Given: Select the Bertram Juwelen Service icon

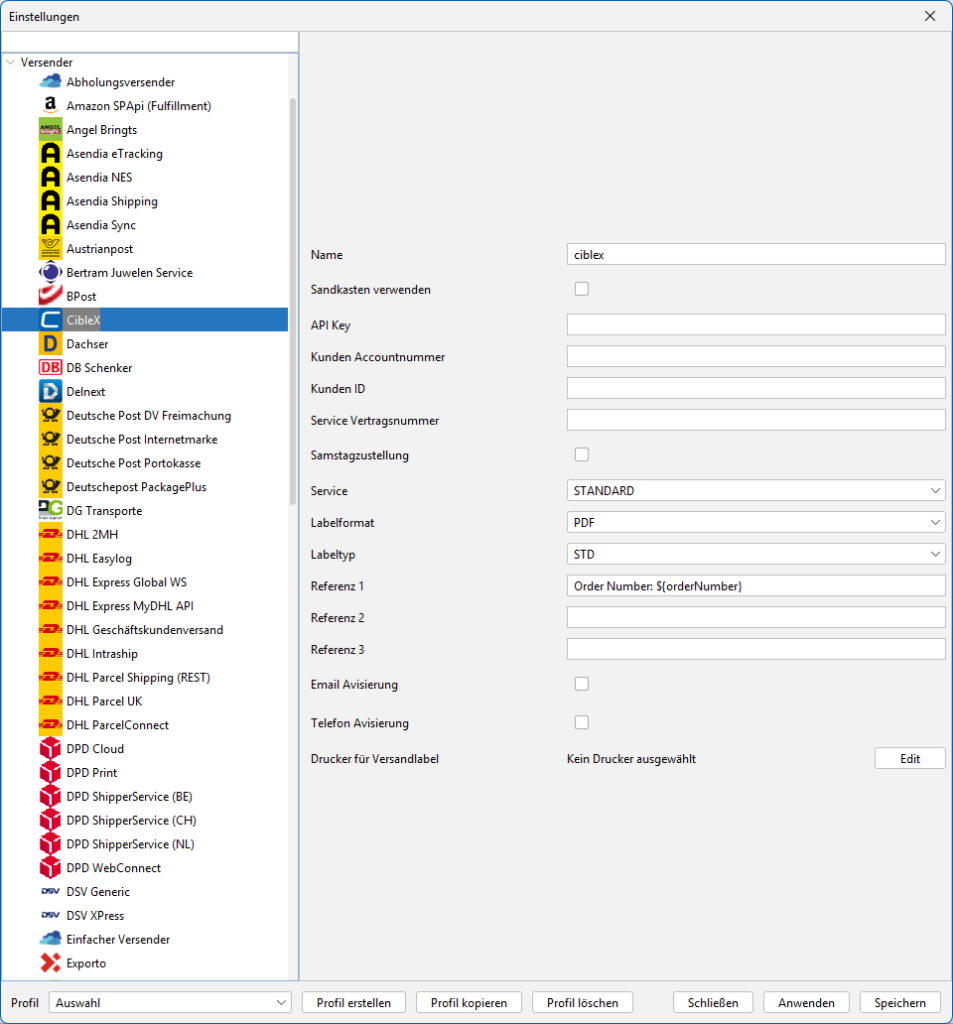Looking at the screenshot, I should [50, 273].
